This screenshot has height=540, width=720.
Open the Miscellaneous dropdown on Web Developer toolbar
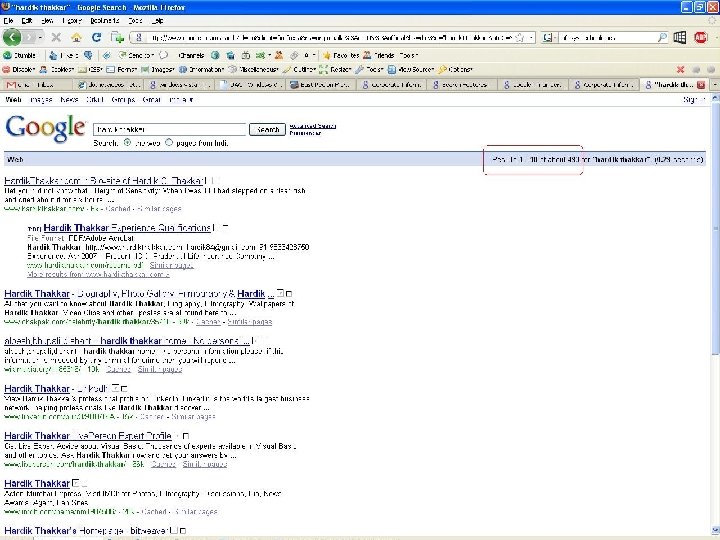click(253, 69)
